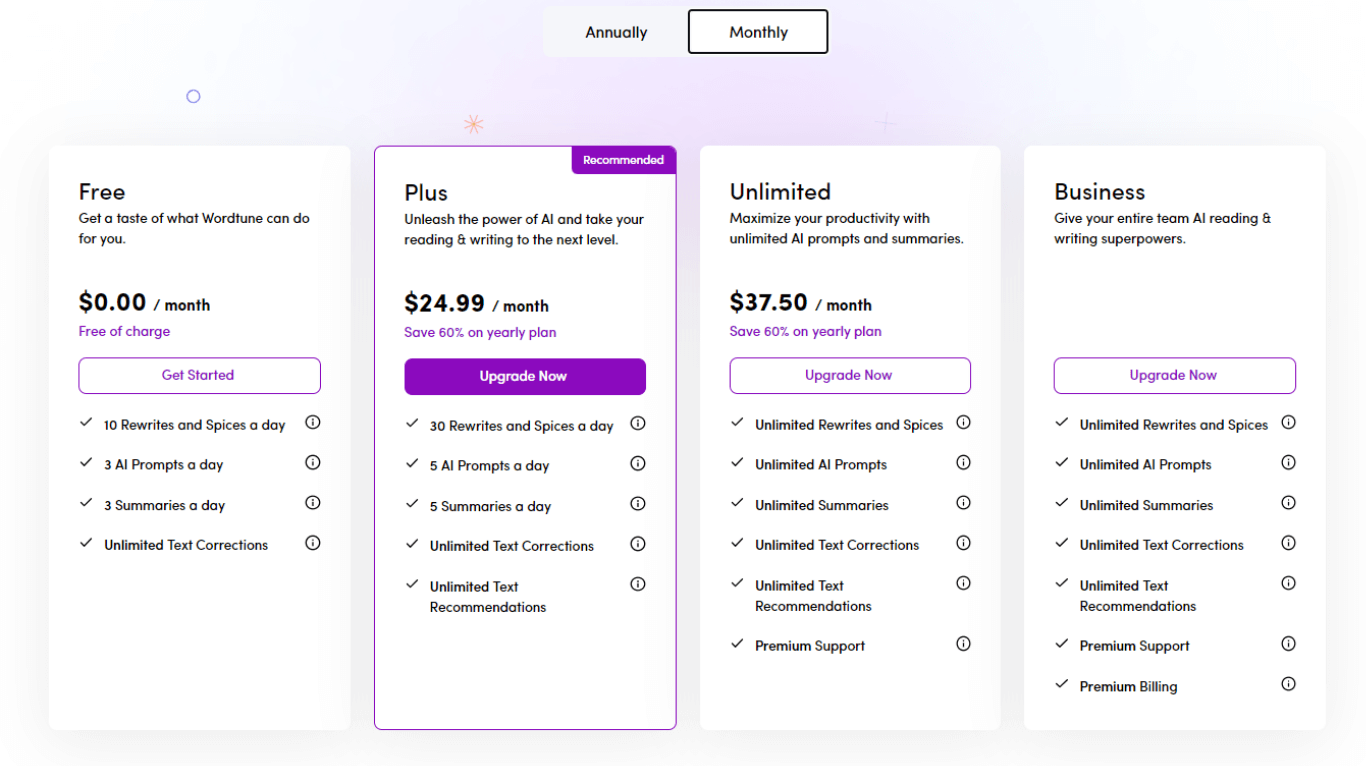Click info icon beside Business Unlimited AI Prompts
This screenshot has width=1366, height=766.
[x=1288, y=463]
